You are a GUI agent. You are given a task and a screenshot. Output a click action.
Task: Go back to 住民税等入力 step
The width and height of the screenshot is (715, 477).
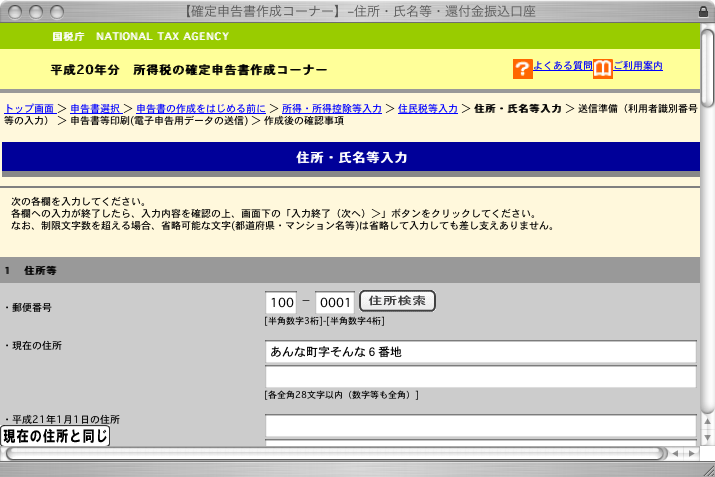click(x=427, y=107)
